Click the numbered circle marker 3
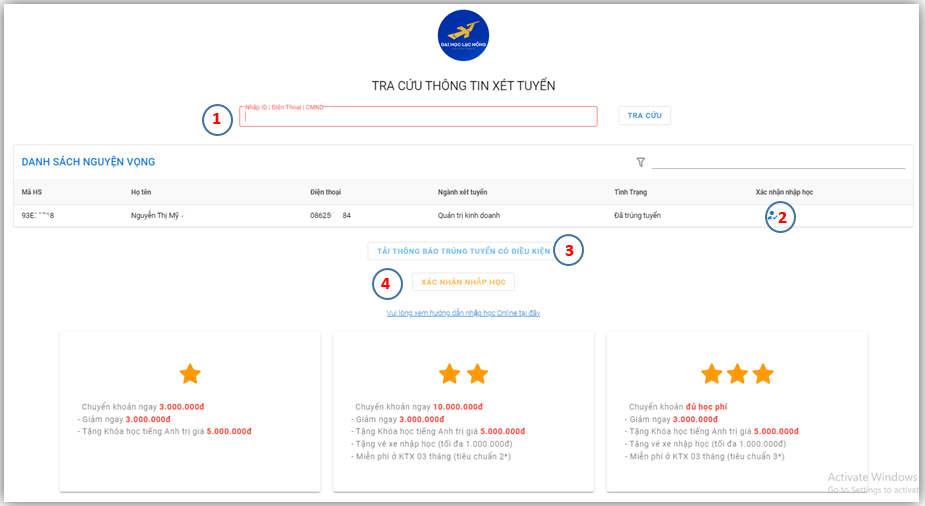Image resolution: width=925 pixels, height=506 pixels. 569,250
